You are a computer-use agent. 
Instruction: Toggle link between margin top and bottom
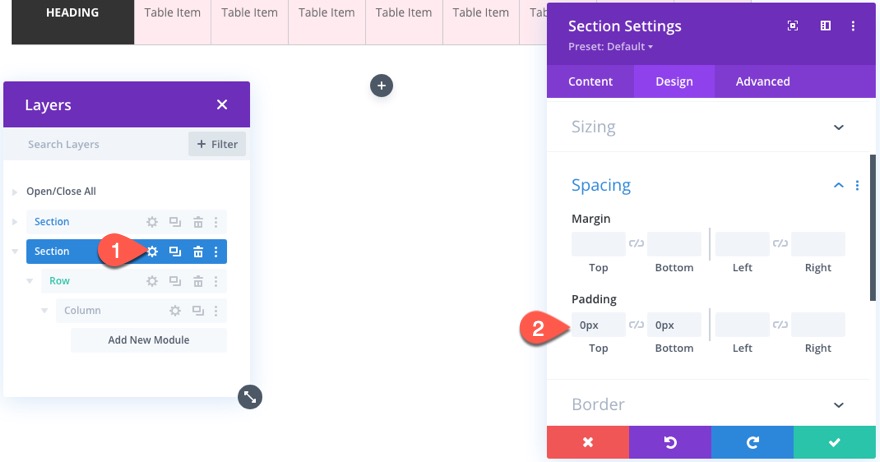(636, 244)
